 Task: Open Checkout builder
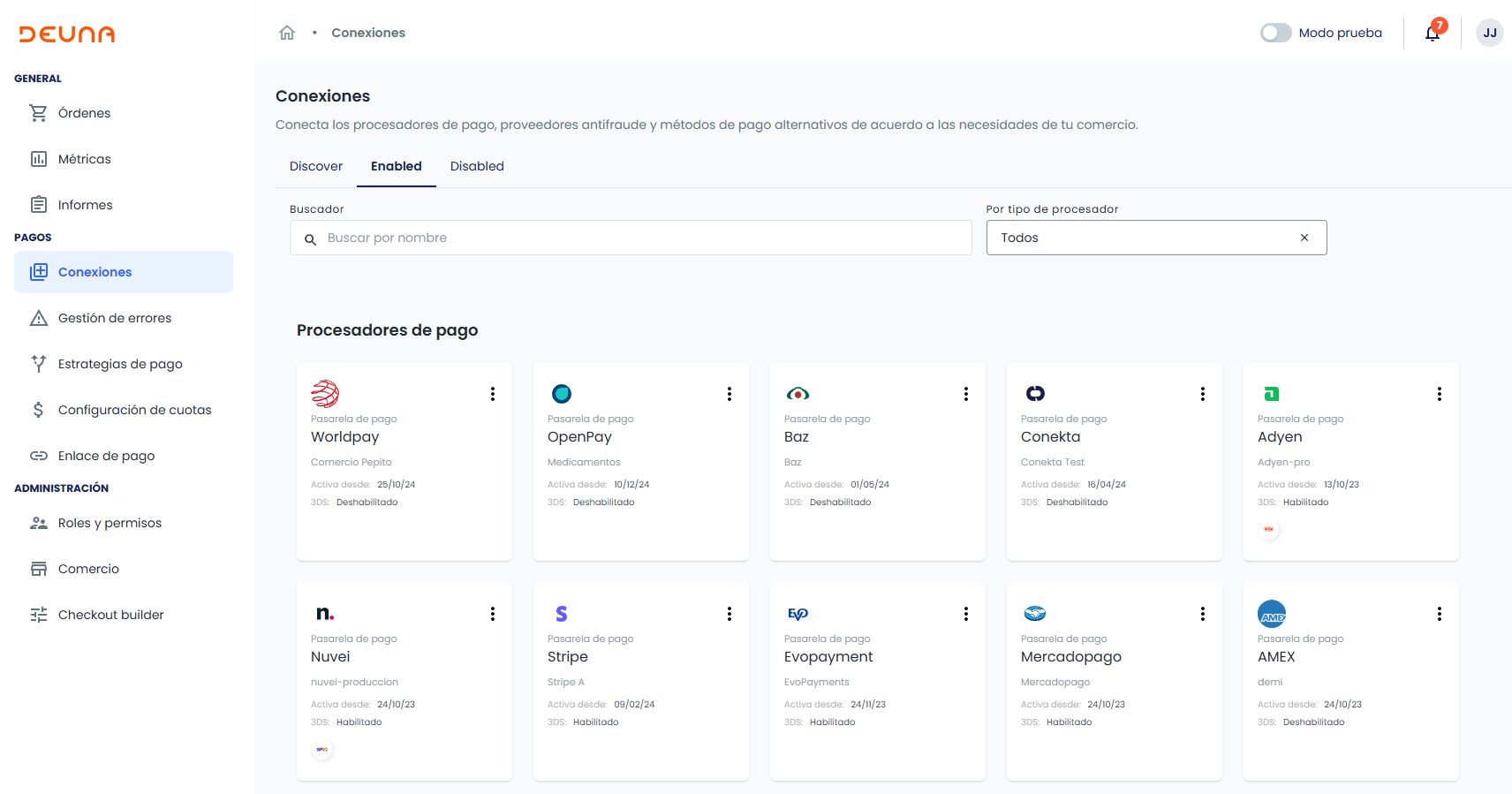coord(124,615)
